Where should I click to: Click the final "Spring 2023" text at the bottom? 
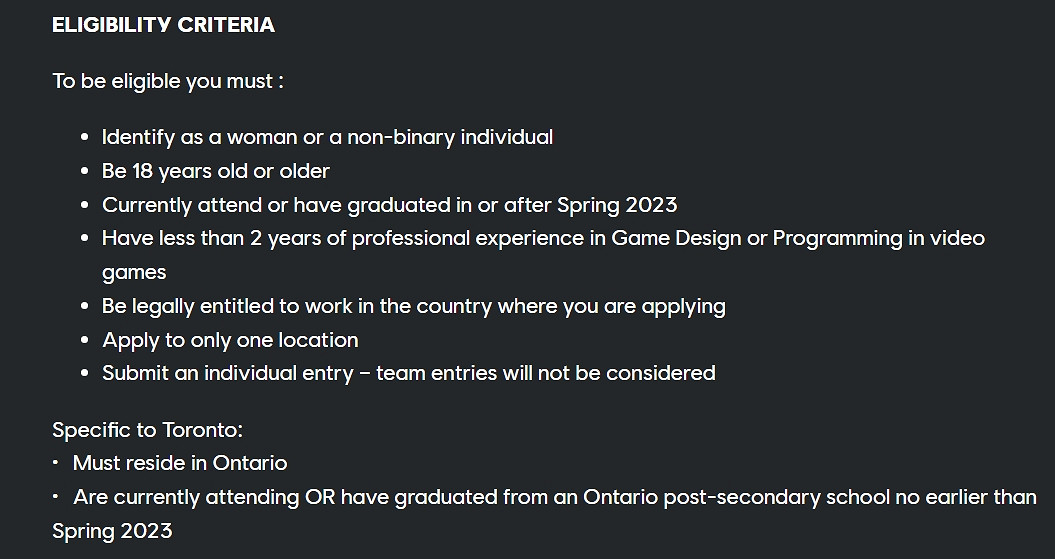point(112,531)
